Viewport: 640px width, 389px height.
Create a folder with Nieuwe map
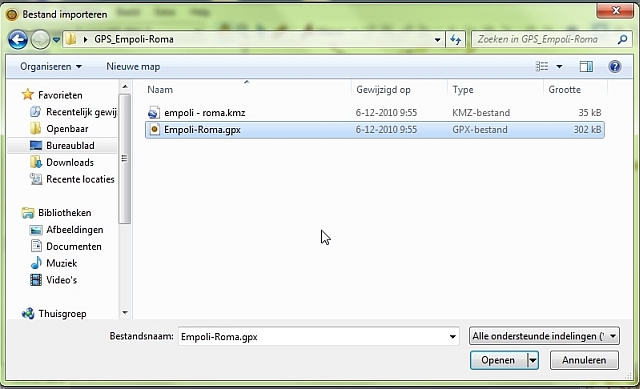[x=133, y=67]
